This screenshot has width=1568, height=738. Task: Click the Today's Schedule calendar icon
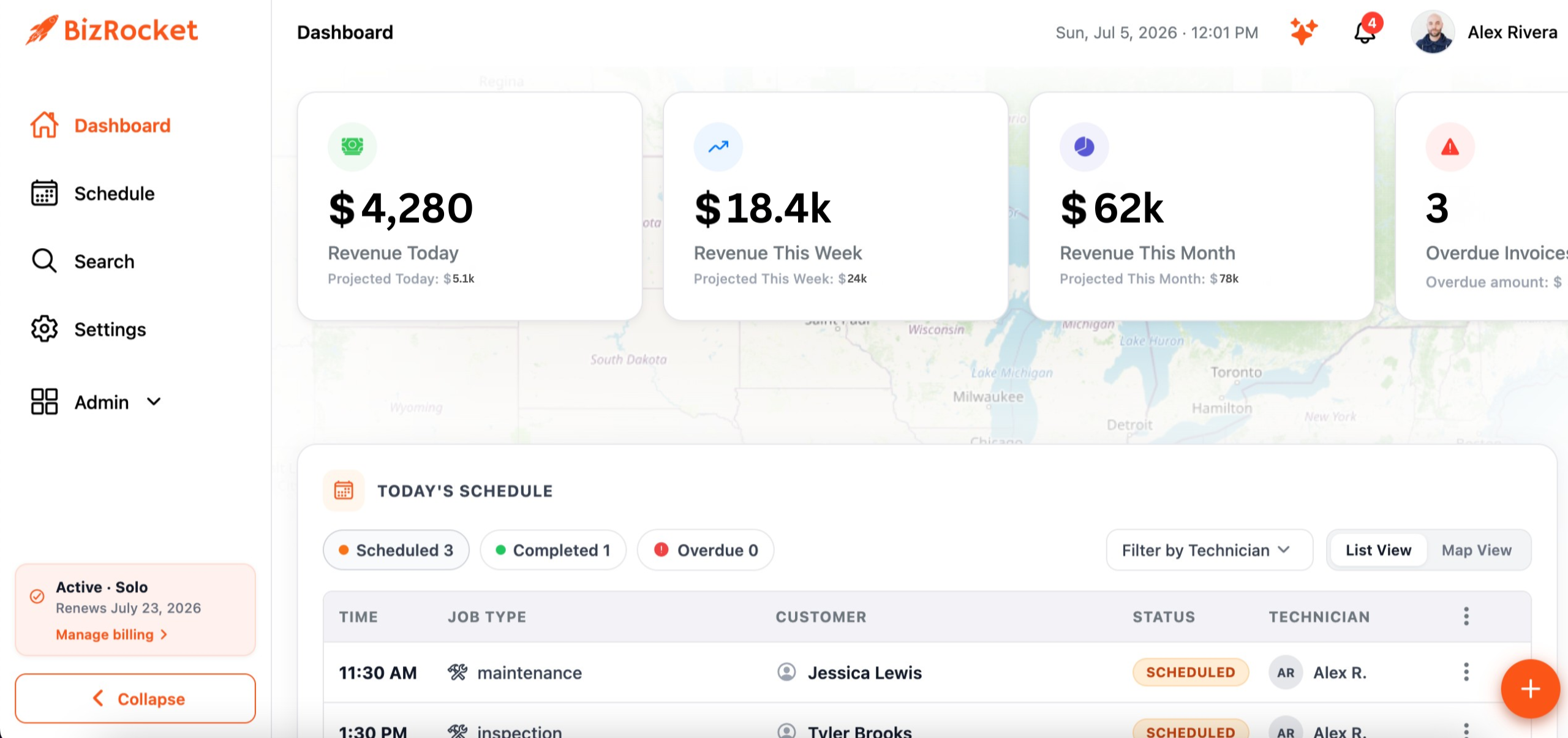pos(344,490)
